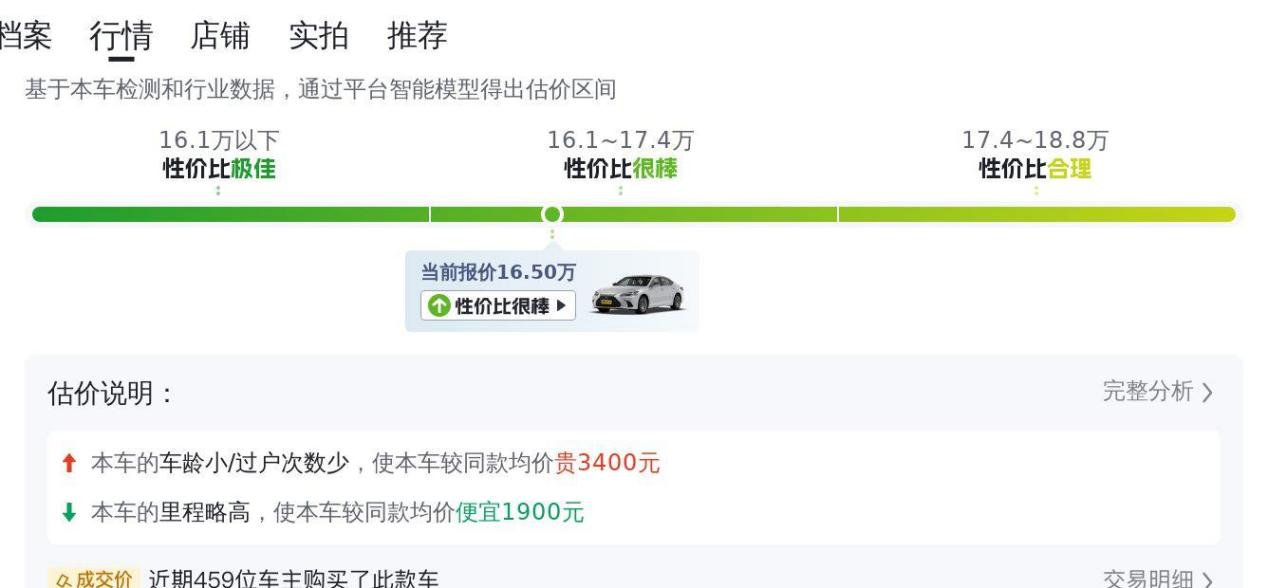Click the white marker on the price bar

pos(551,214)
